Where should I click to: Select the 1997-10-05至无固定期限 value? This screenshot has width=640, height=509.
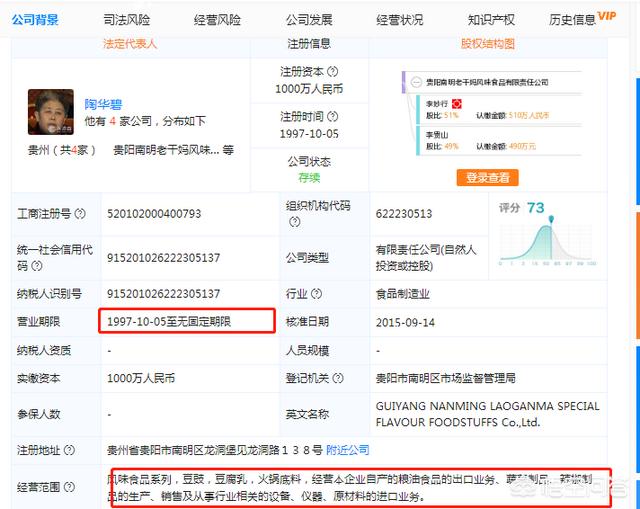pos(169,322)
